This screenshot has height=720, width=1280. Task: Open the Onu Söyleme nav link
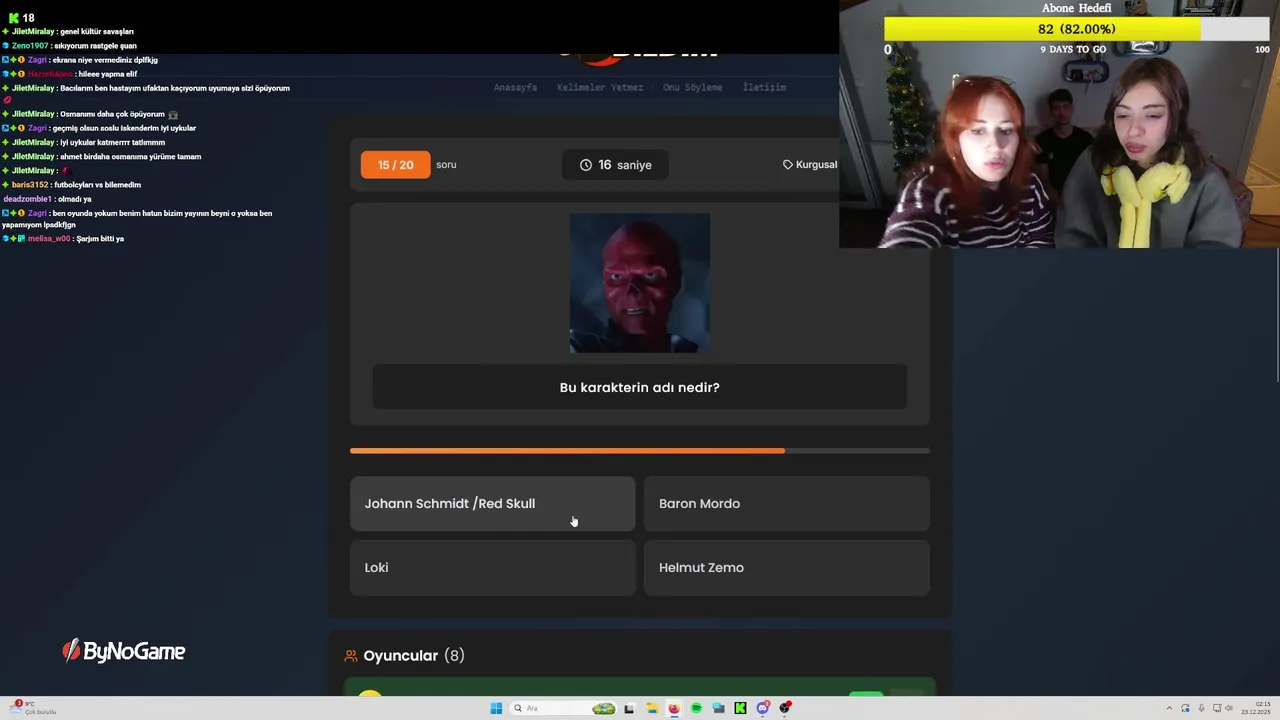(x=692, y=87)
